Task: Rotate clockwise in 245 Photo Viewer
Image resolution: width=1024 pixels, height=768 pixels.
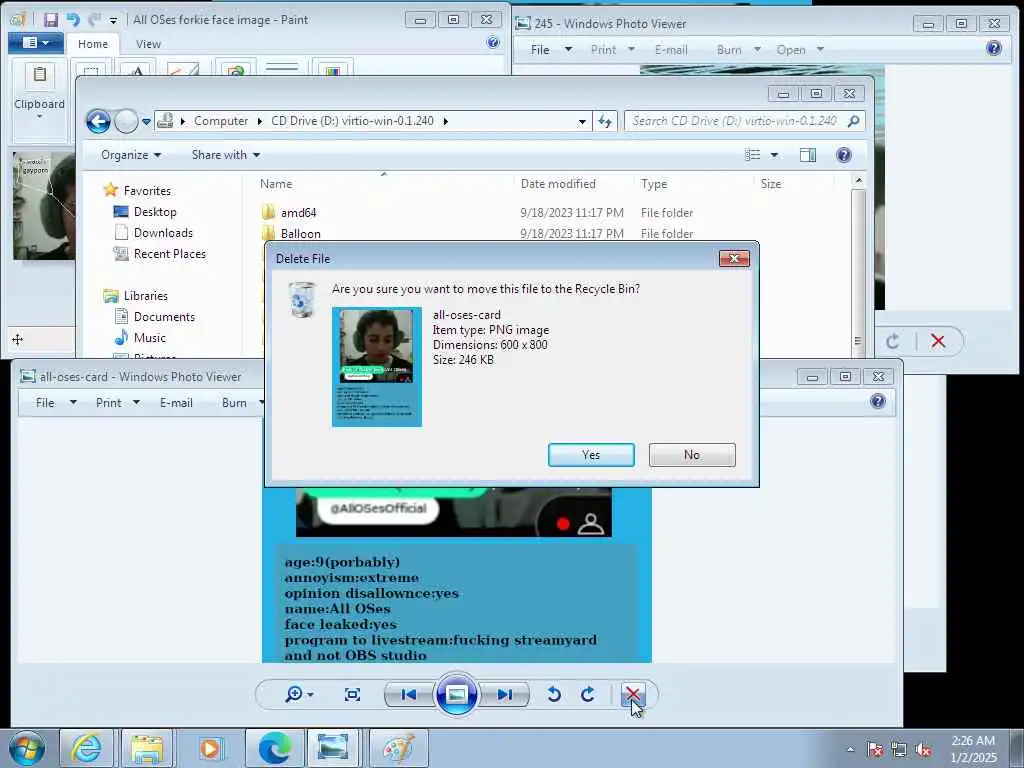Action: coord(893,341)
